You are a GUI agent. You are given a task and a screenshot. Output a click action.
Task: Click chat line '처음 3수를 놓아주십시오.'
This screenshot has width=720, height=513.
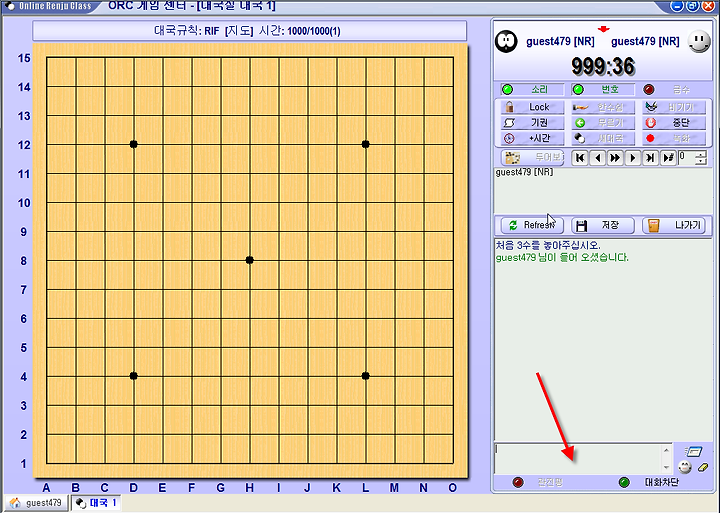(x=548, y=245)
